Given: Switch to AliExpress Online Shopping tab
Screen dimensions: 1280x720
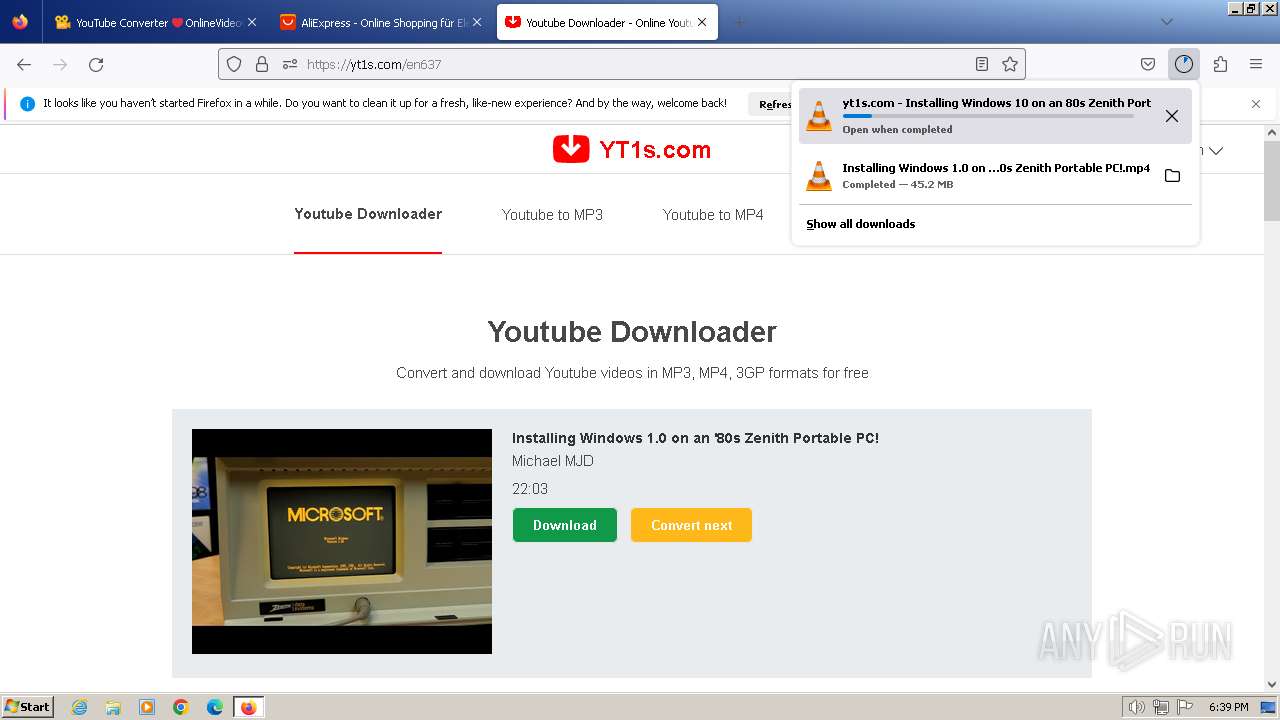Looking at the screenshot, I should tap(381, 22).
